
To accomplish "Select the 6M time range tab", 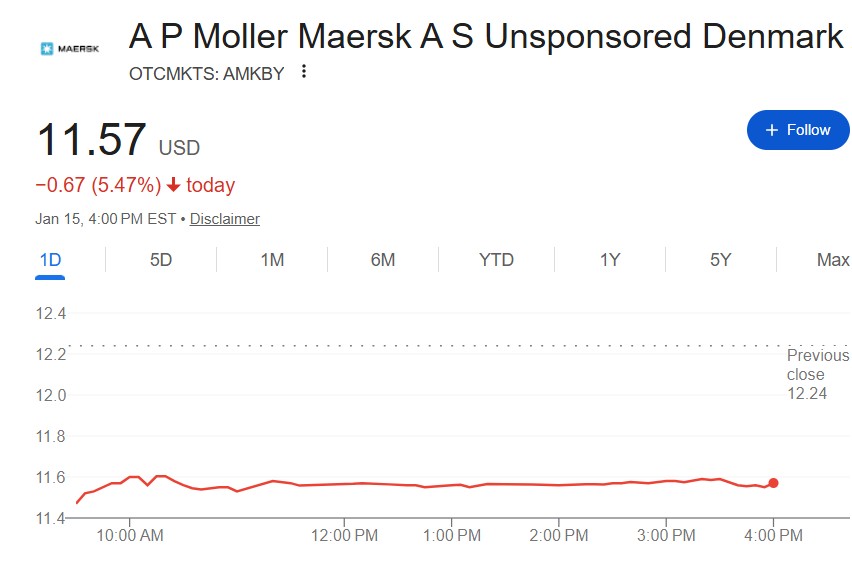I will click(x=383, y=260).
